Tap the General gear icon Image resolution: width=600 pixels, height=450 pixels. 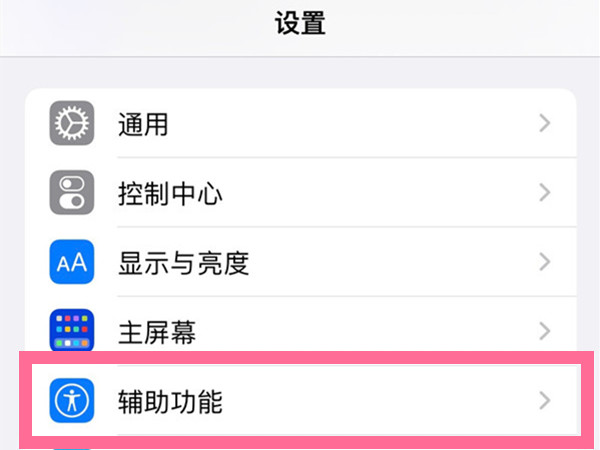pyautogui.click(x=71, y=124)
